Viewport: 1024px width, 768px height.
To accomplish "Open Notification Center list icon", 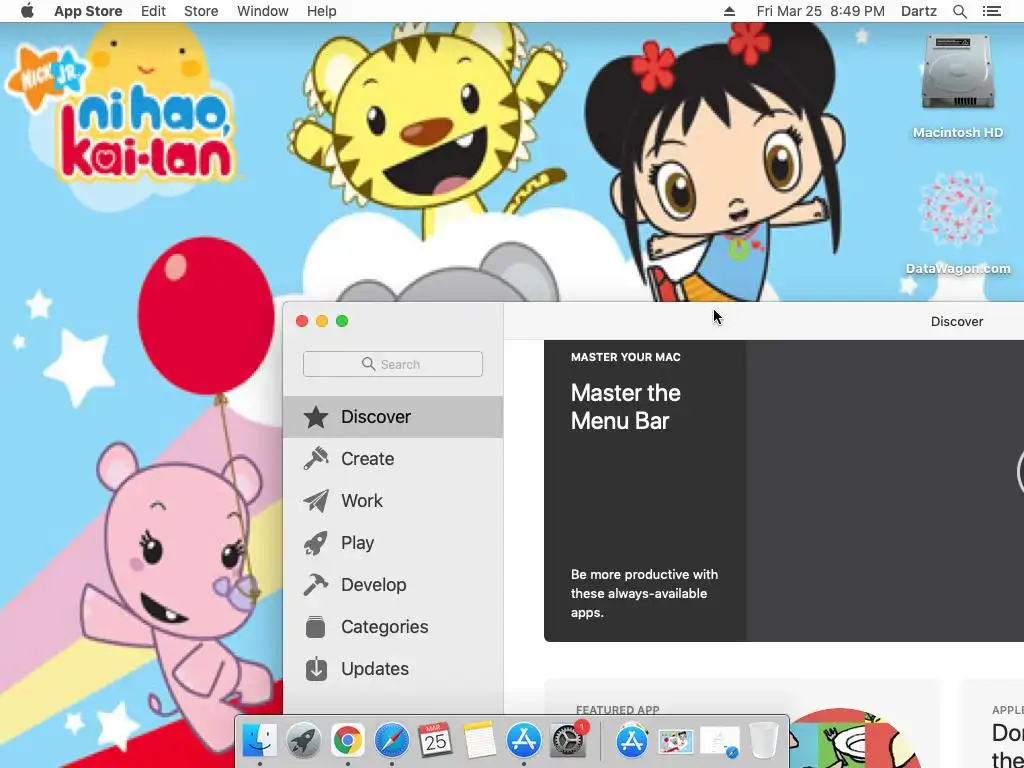I will 991,11.
